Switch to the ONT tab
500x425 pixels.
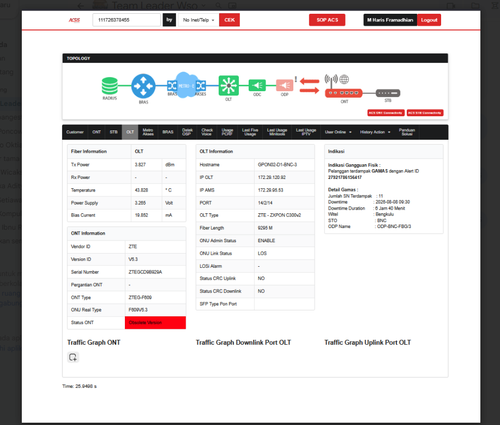click(x=96, y=132)
